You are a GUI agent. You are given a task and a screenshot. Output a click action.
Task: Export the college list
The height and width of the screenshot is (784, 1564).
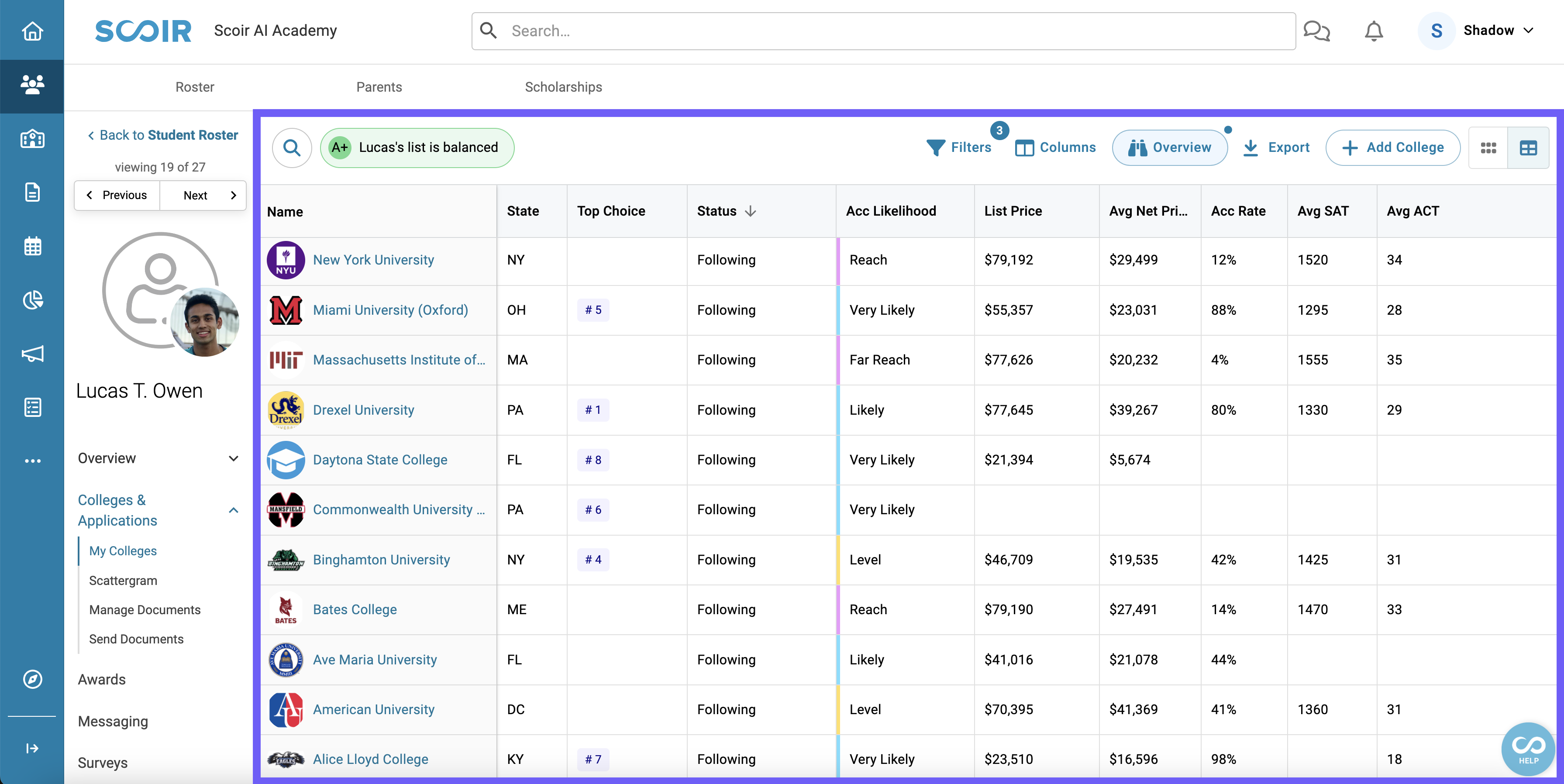(x=1275, y=148)
